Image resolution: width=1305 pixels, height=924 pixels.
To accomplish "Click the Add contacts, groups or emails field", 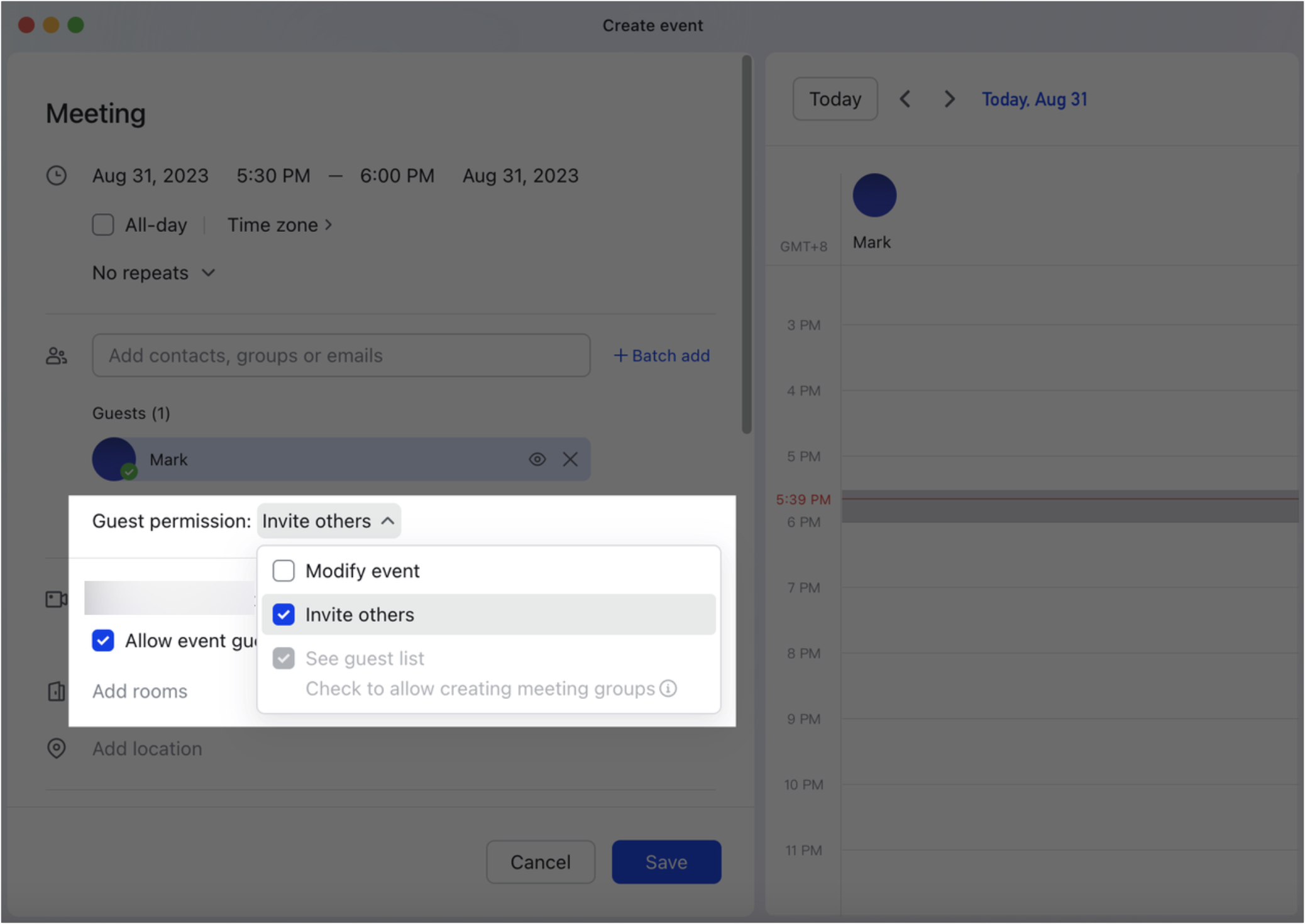I will (341, 356).
